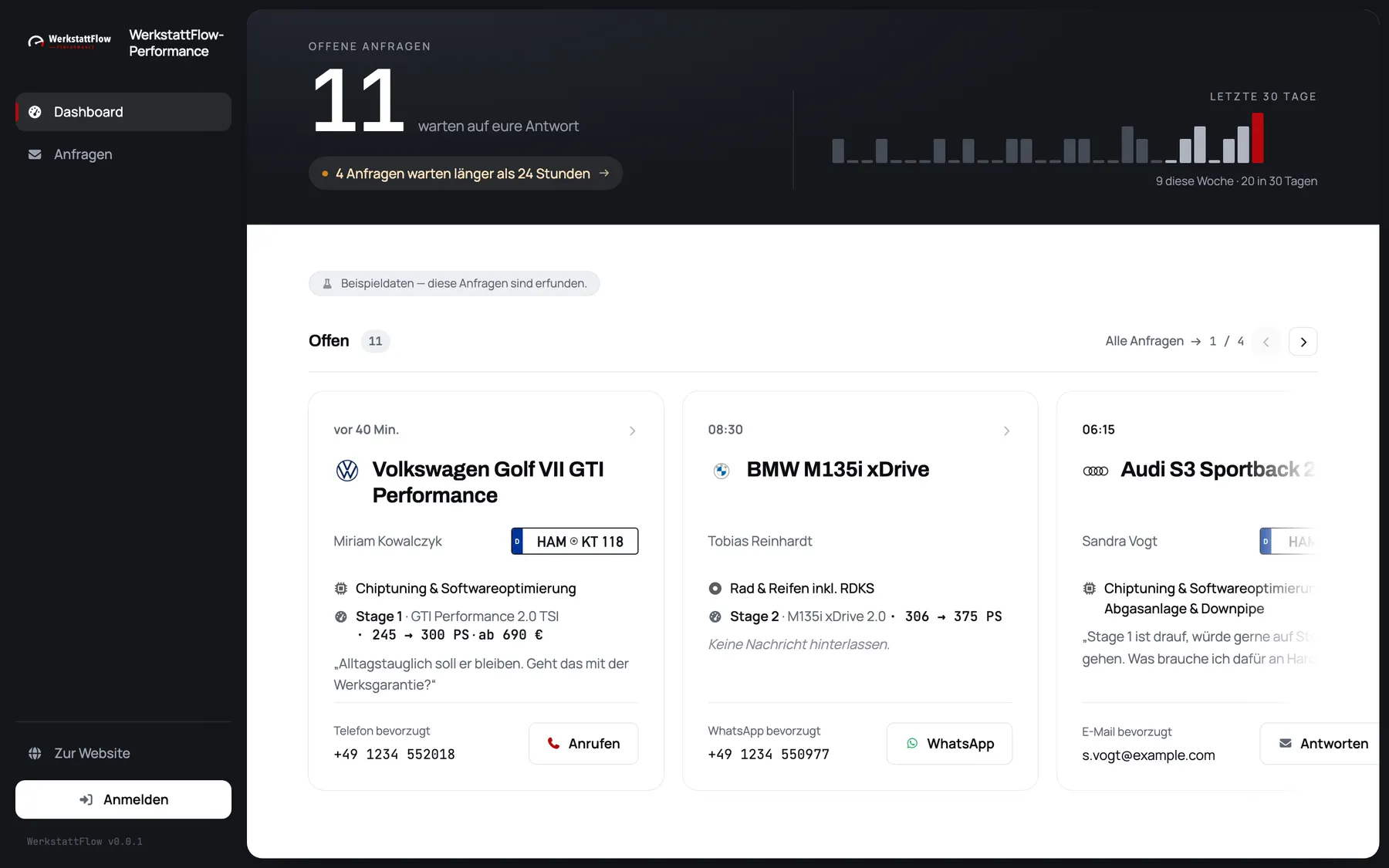Screen dimensions: 1389x868
Task: Open Zur Website link in sidebar
Action: point(123,753)
